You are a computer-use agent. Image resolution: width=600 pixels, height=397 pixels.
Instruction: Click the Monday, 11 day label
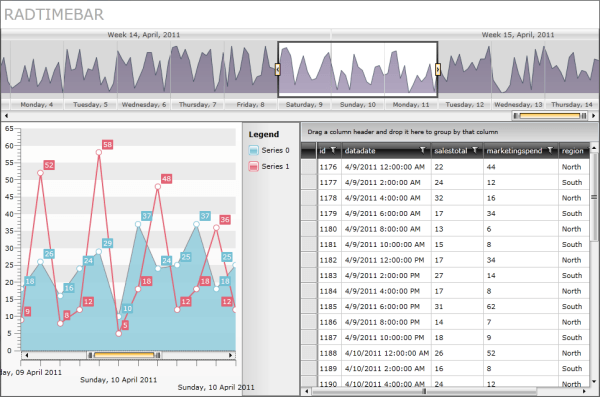click(411, 104)
